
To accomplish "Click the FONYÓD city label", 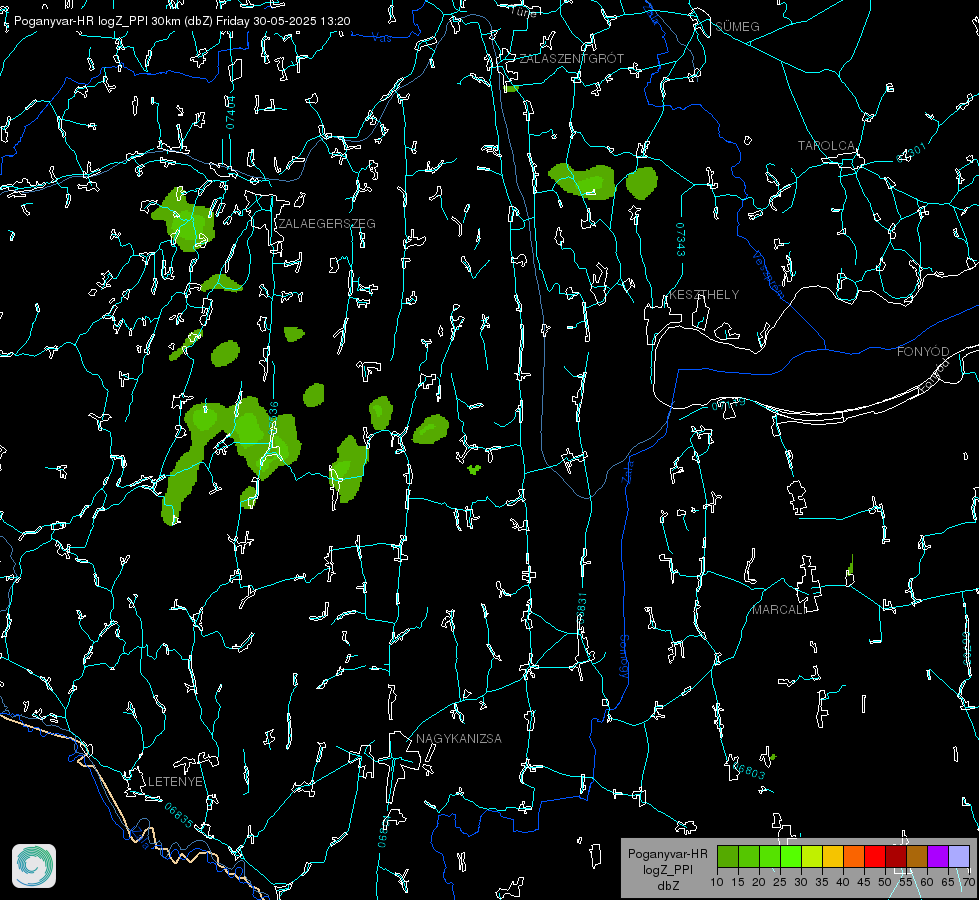I will [923, 352].
